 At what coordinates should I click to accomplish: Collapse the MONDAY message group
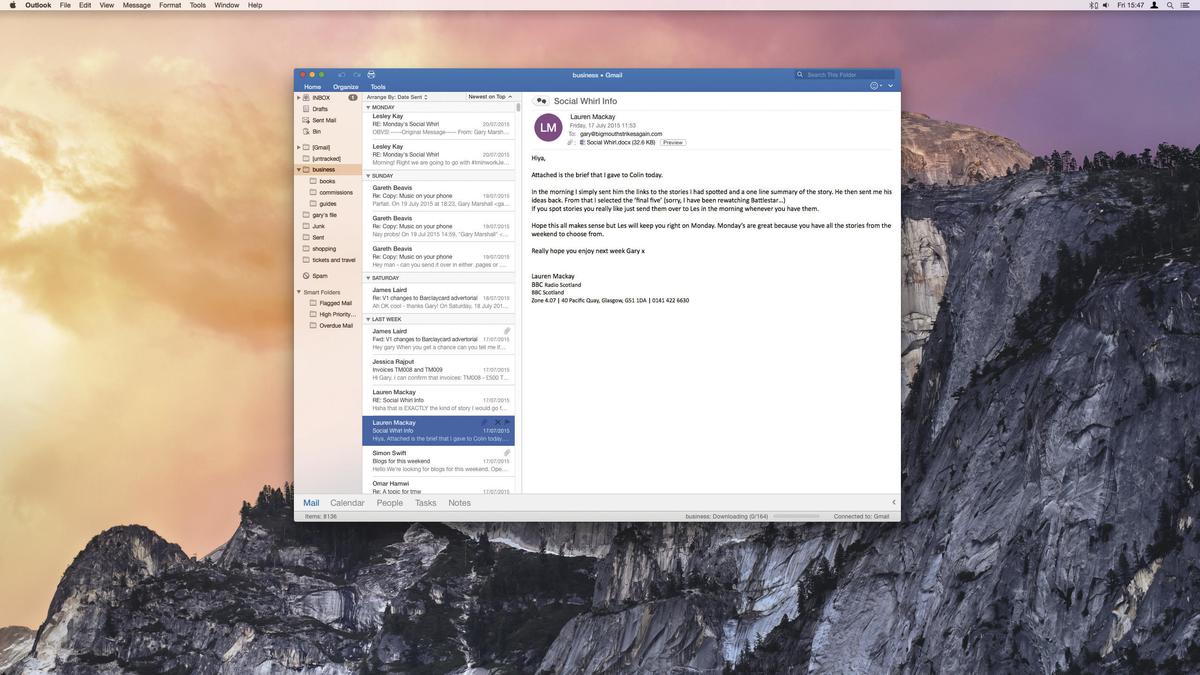click(x=368, y=107)
